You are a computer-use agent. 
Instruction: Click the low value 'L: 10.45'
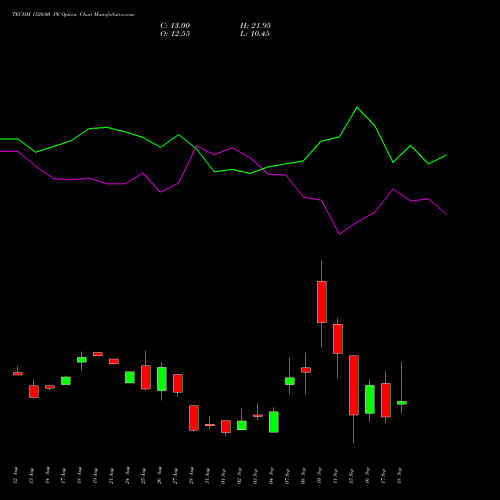point(255,34)
